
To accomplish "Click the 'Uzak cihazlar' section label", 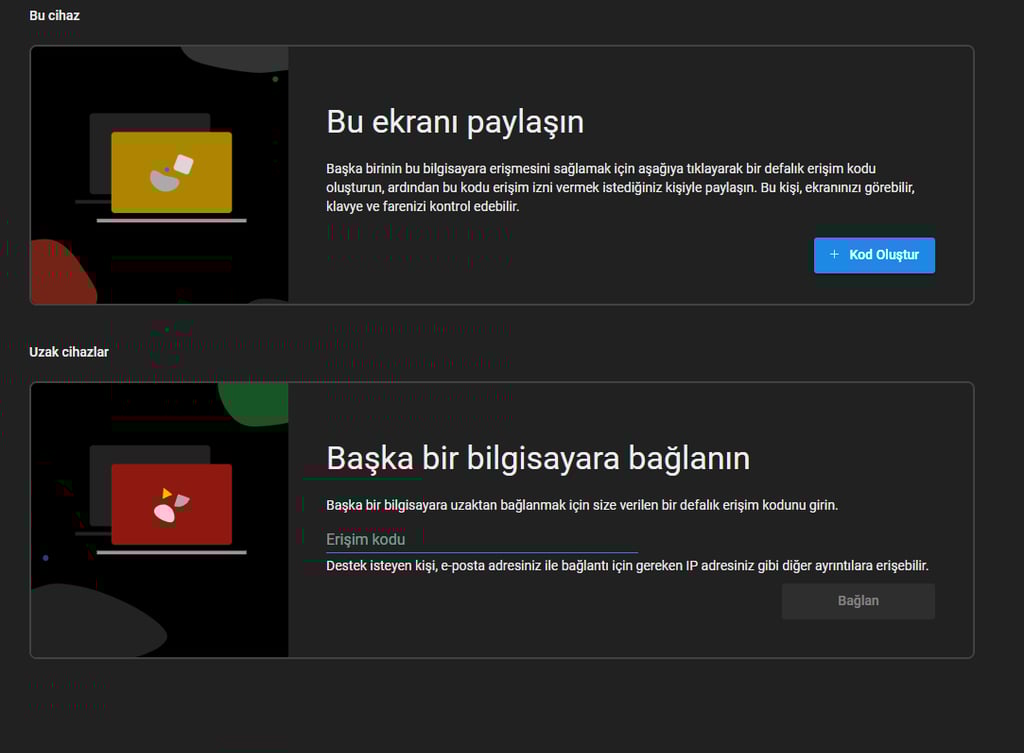I will point(69,352).
